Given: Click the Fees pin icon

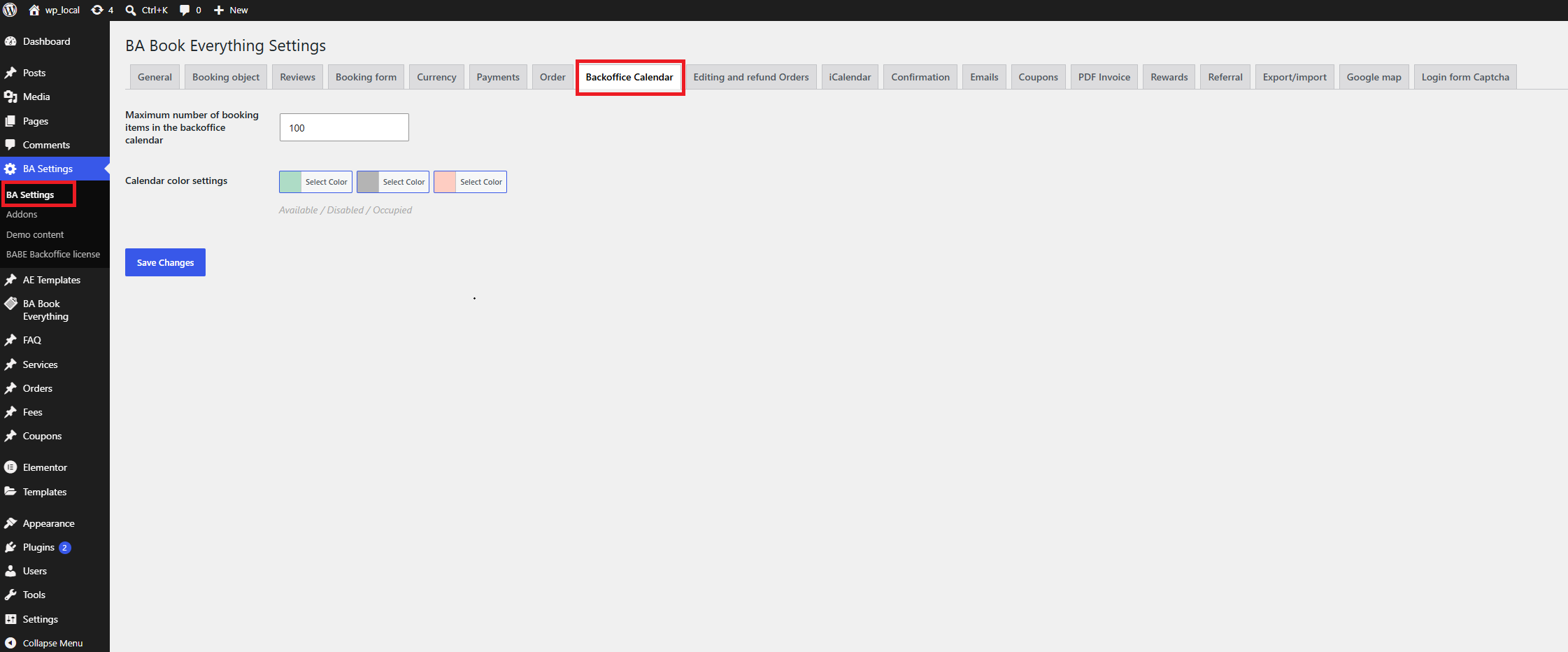Looking at the screenshot, I should click(10, 412).
